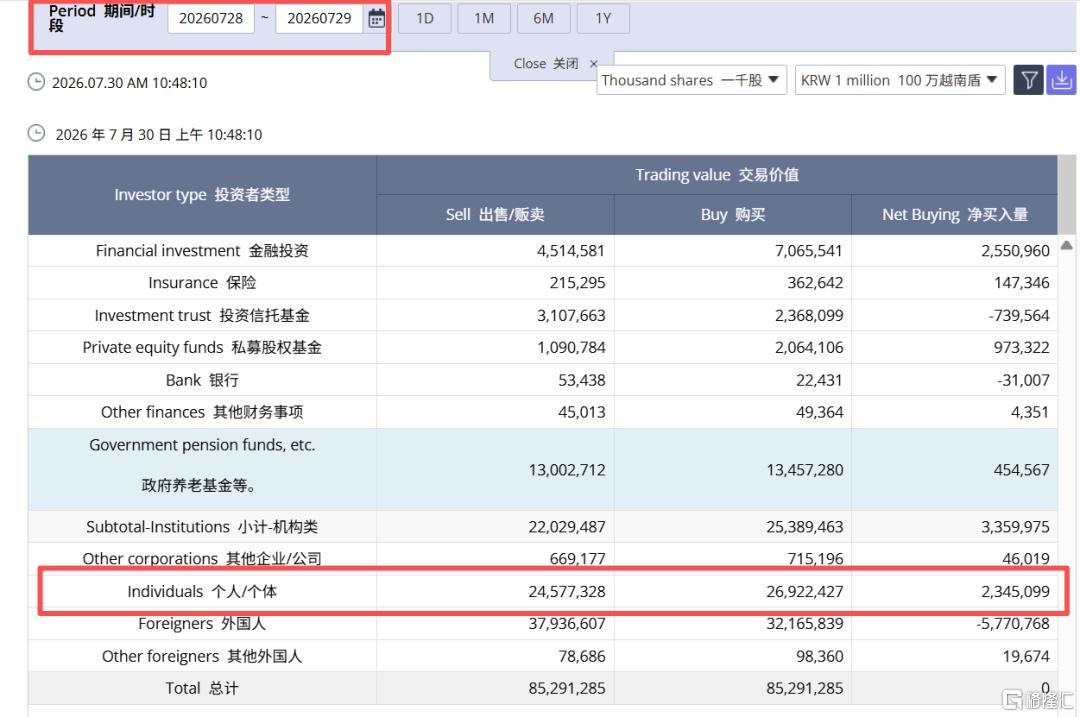
Task: Select the 6M period button
Action: point(543,19)
